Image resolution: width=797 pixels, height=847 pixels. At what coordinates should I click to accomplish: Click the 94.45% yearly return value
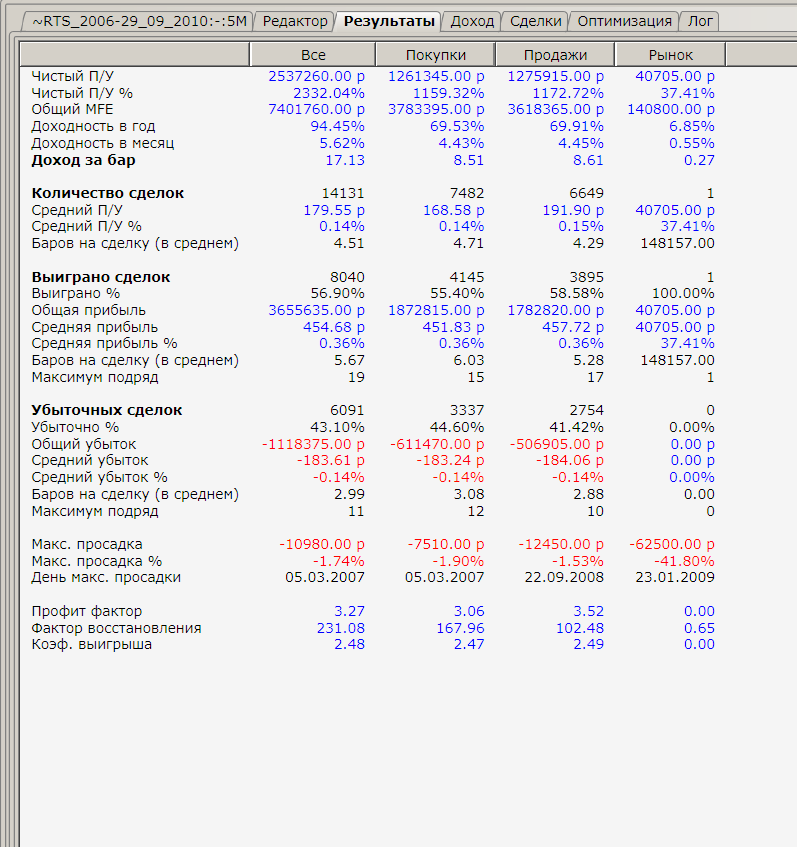click(x=338, y=126)
